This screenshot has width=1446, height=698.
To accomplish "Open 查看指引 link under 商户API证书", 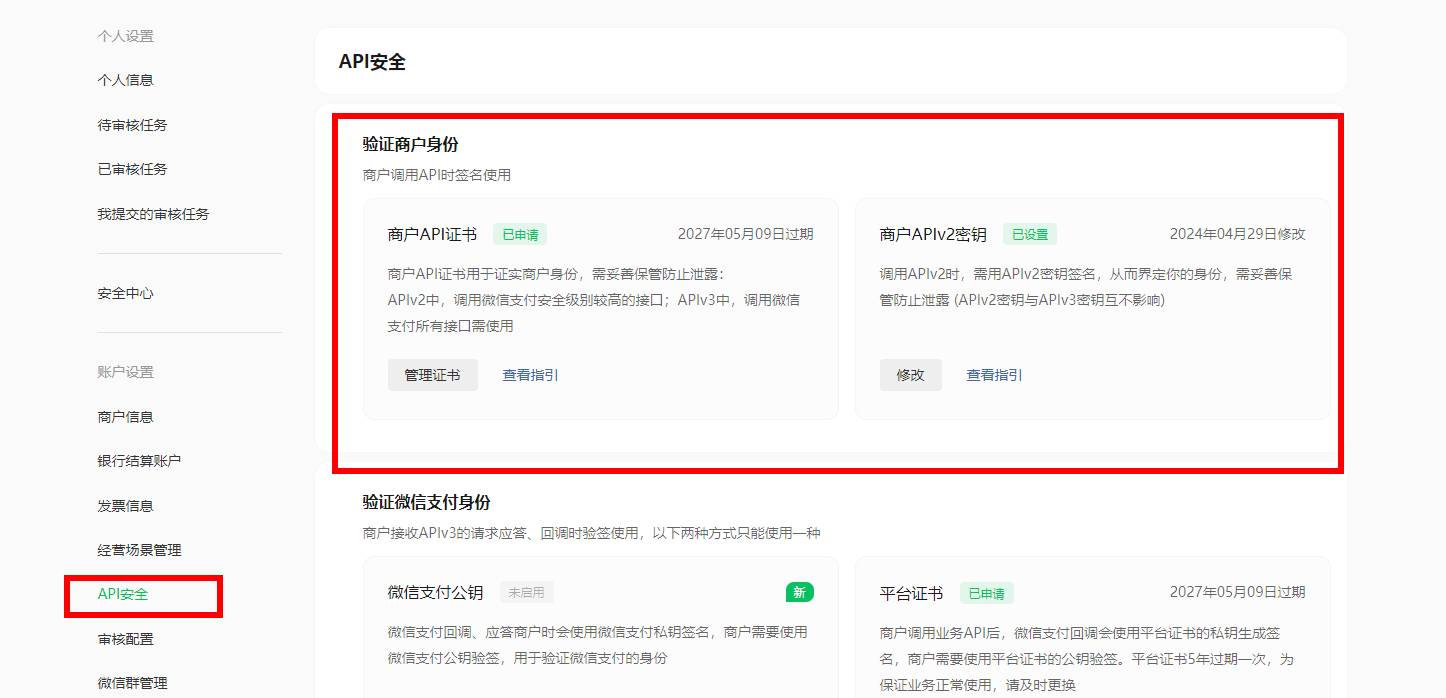I will 530,375.
